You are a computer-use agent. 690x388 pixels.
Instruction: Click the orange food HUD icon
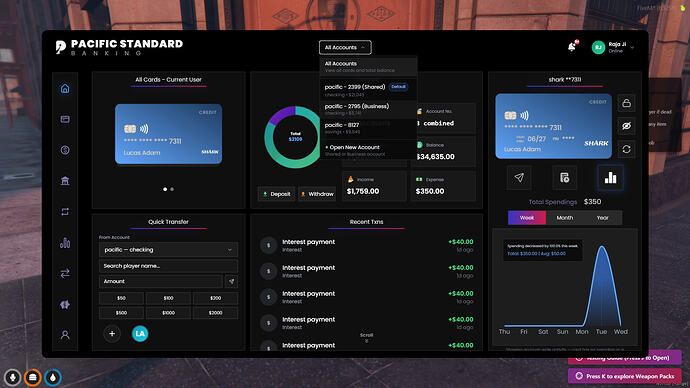[33, 377]
